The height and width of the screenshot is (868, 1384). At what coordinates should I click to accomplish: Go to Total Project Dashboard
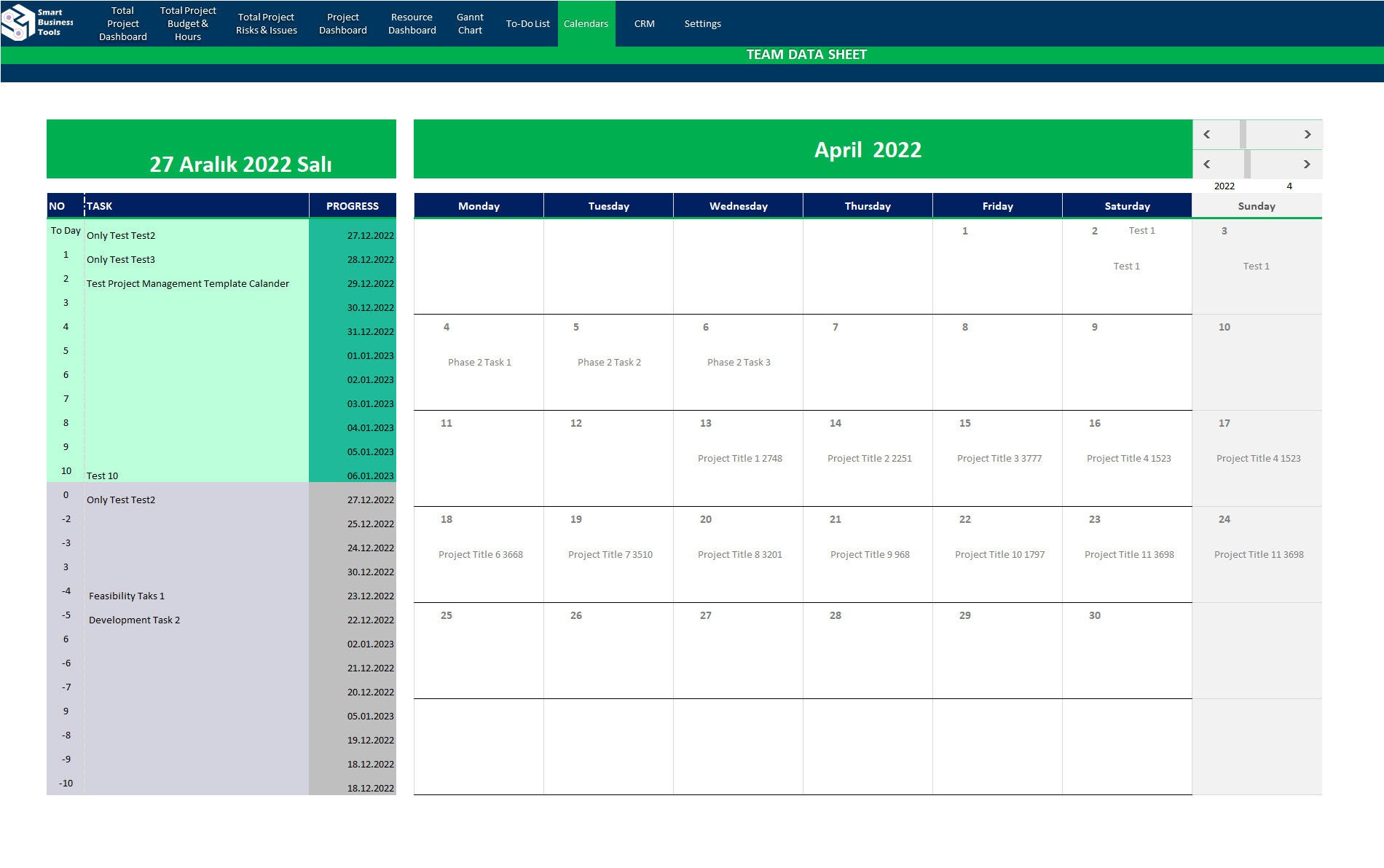(x=122, y=23)
